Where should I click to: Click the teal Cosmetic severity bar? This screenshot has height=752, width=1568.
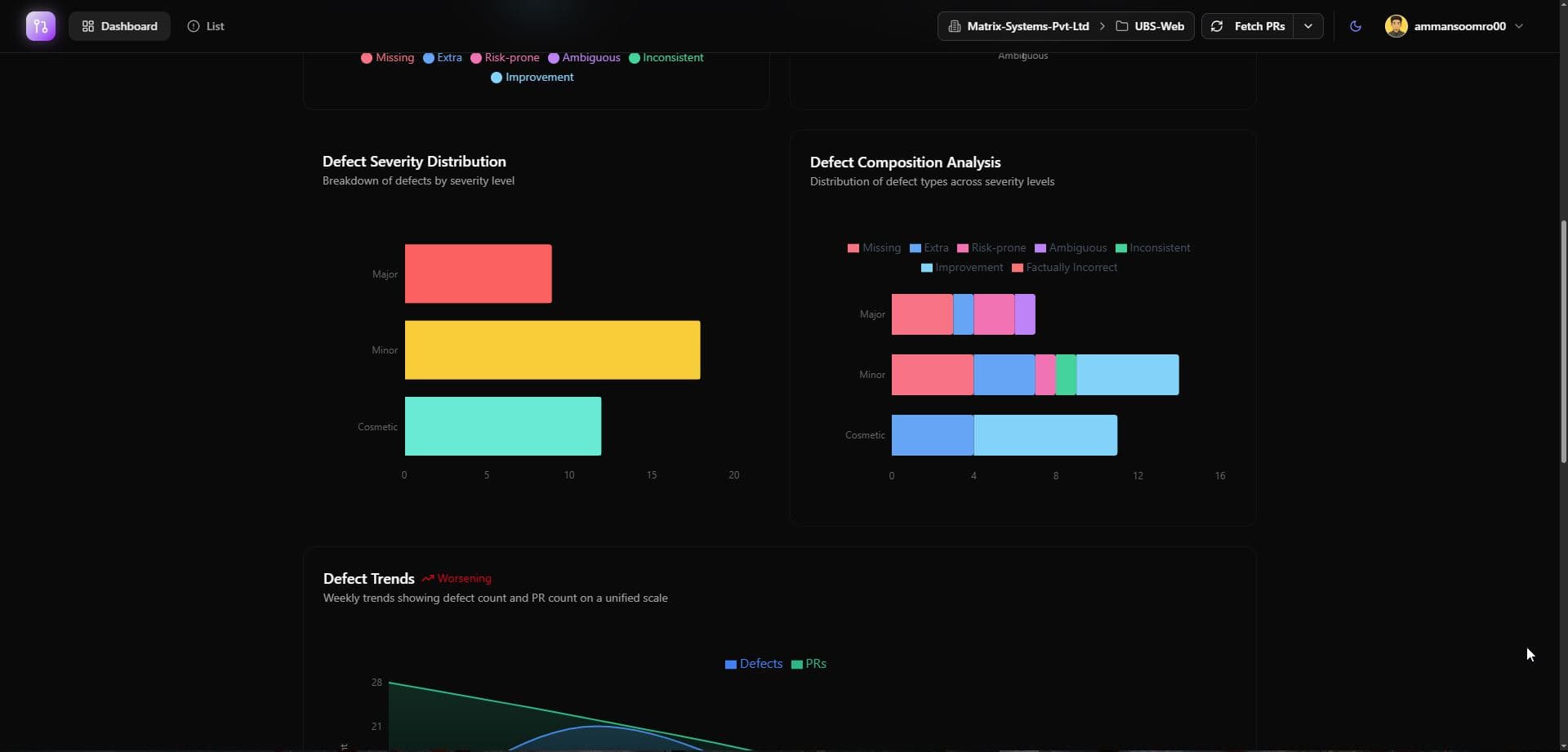pos(503,426)
